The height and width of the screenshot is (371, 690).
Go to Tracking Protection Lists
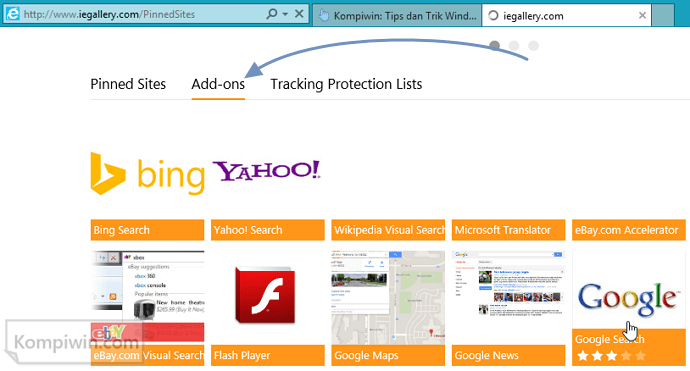[x=346, y=84]
